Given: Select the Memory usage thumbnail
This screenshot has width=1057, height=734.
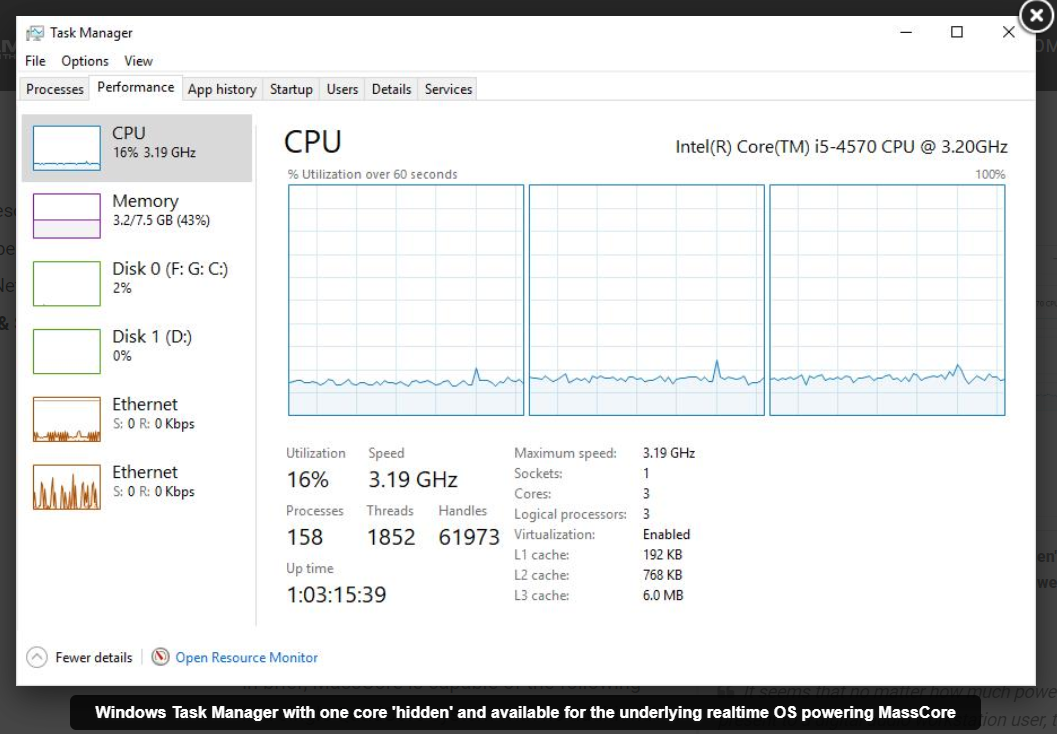Looking at the screenshot, I should pos(67,215).
